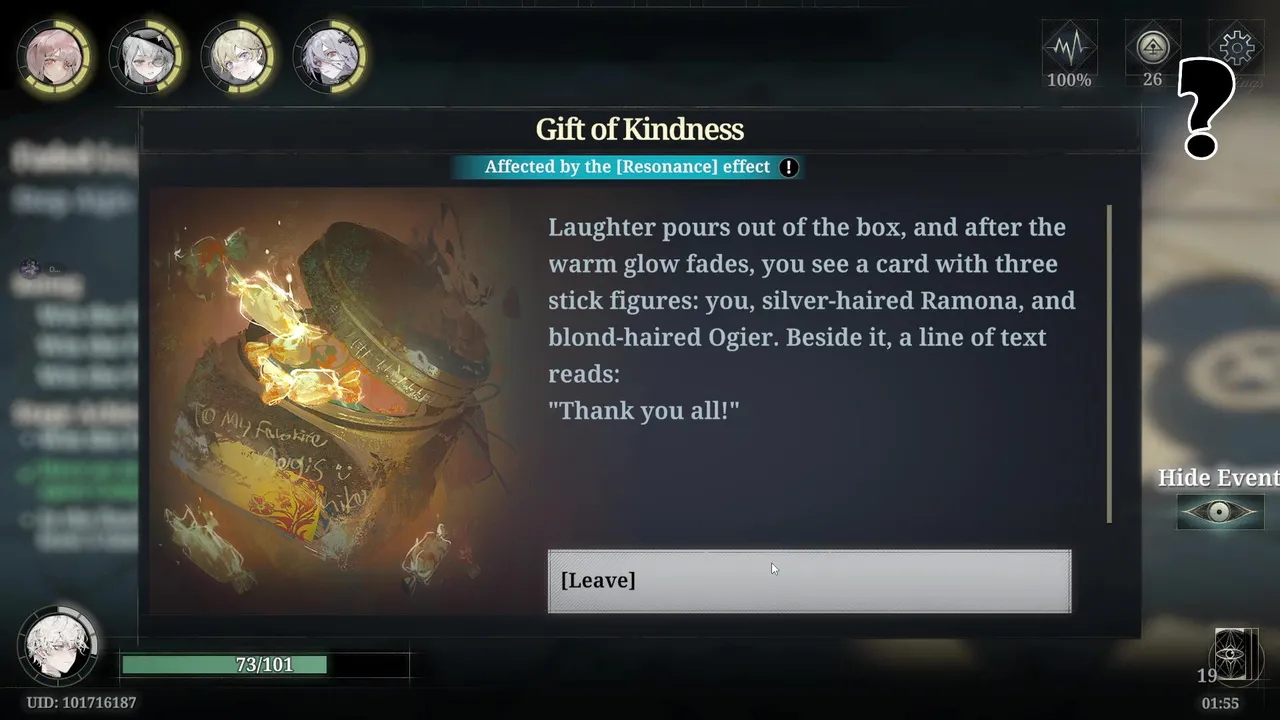Click the 73/101 health bar
Viewport: 1280px width, 720px height.
[x=265, y=664]
